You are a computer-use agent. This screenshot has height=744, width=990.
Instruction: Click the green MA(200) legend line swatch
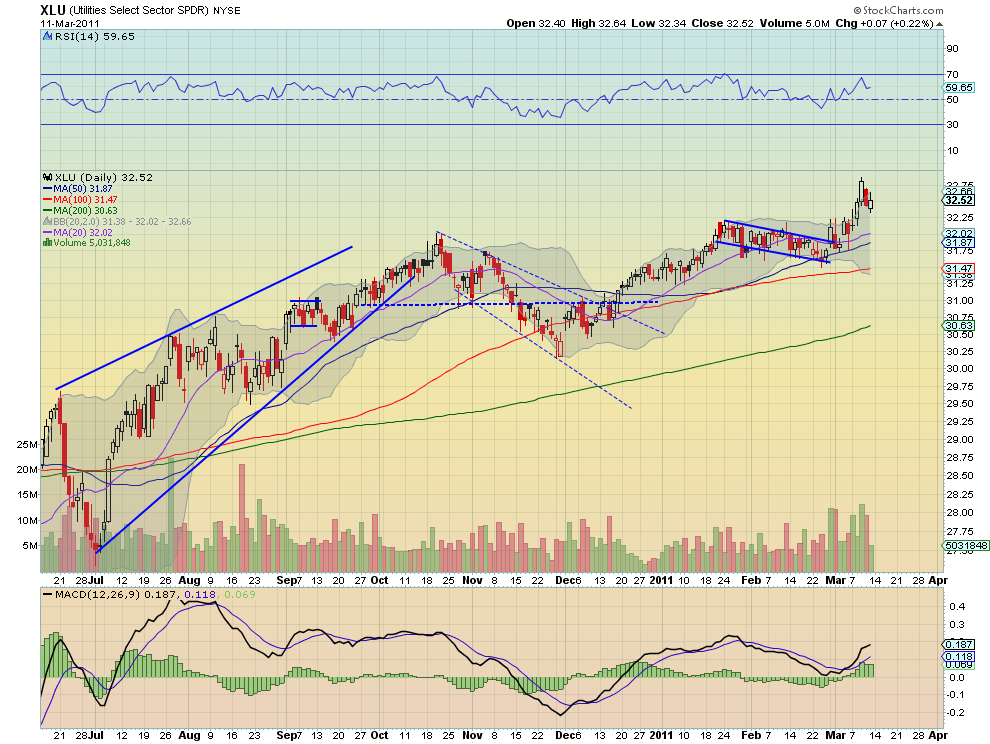(47, 210)
